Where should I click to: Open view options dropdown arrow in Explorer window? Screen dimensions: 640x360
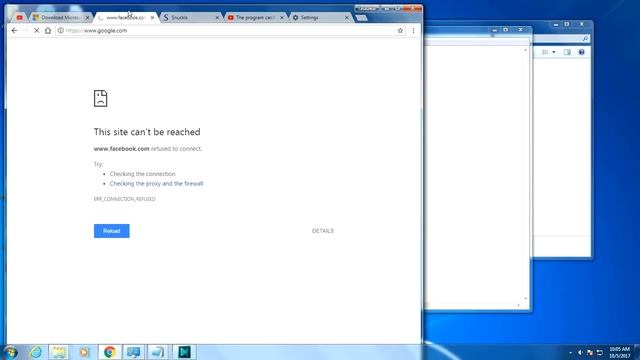coord(554,52)
